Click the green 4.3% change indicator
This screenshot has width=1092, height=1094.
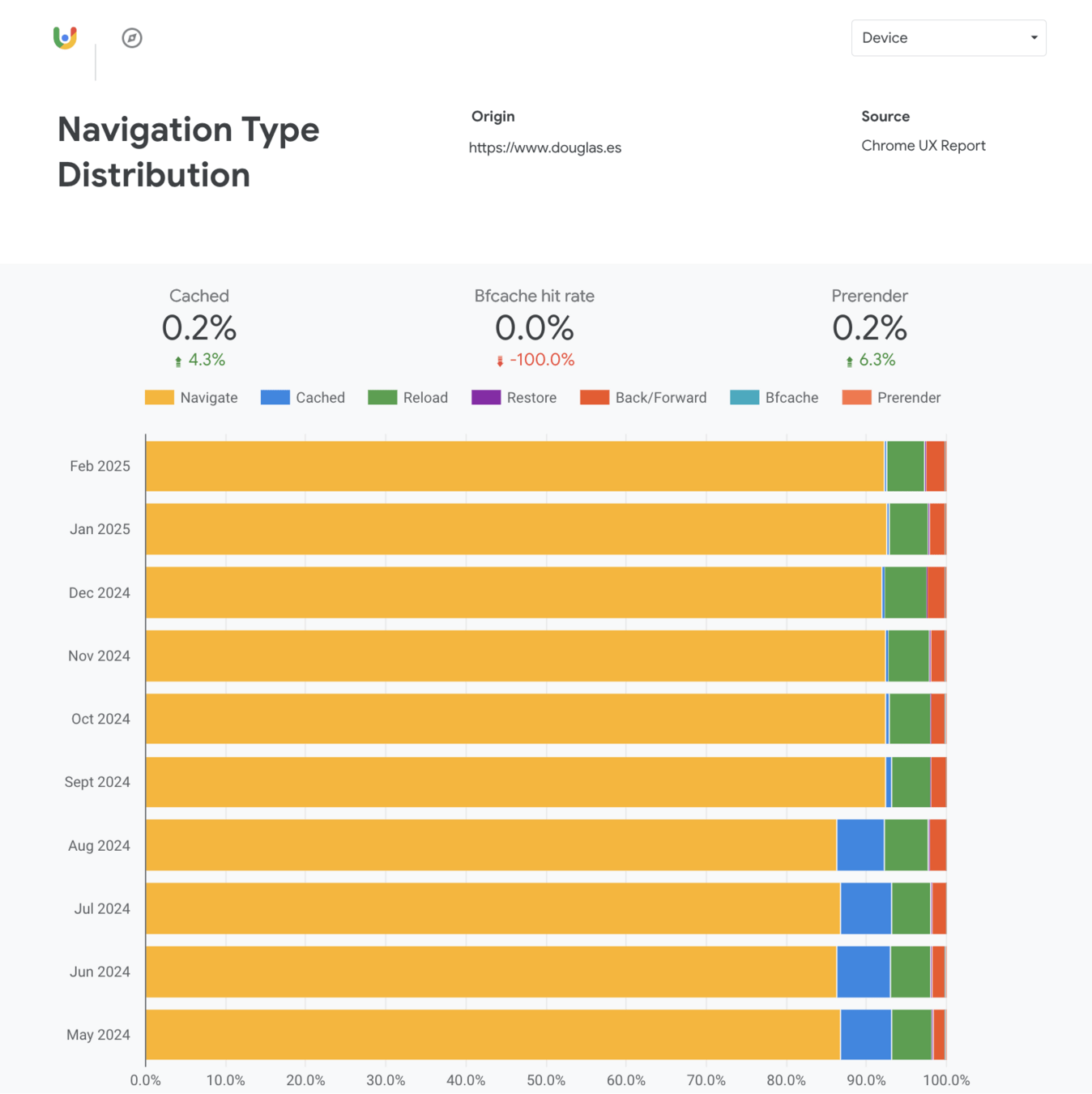coord(199,360)
